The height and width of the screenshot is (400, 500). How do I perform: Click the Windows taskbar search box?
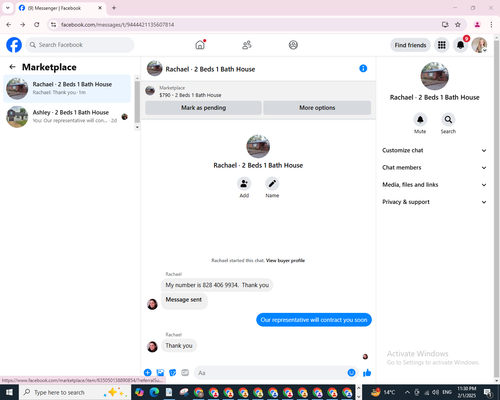click(x=75, y=392)
